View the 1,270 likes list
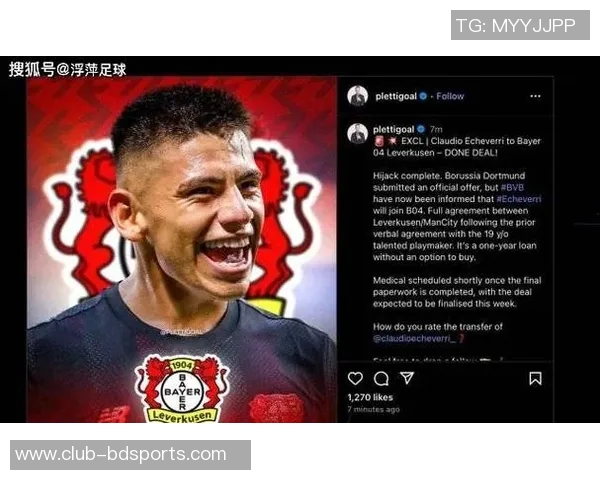Image resolution: width=600 pixels, height=480 pixels. click(x=370, y=397)
